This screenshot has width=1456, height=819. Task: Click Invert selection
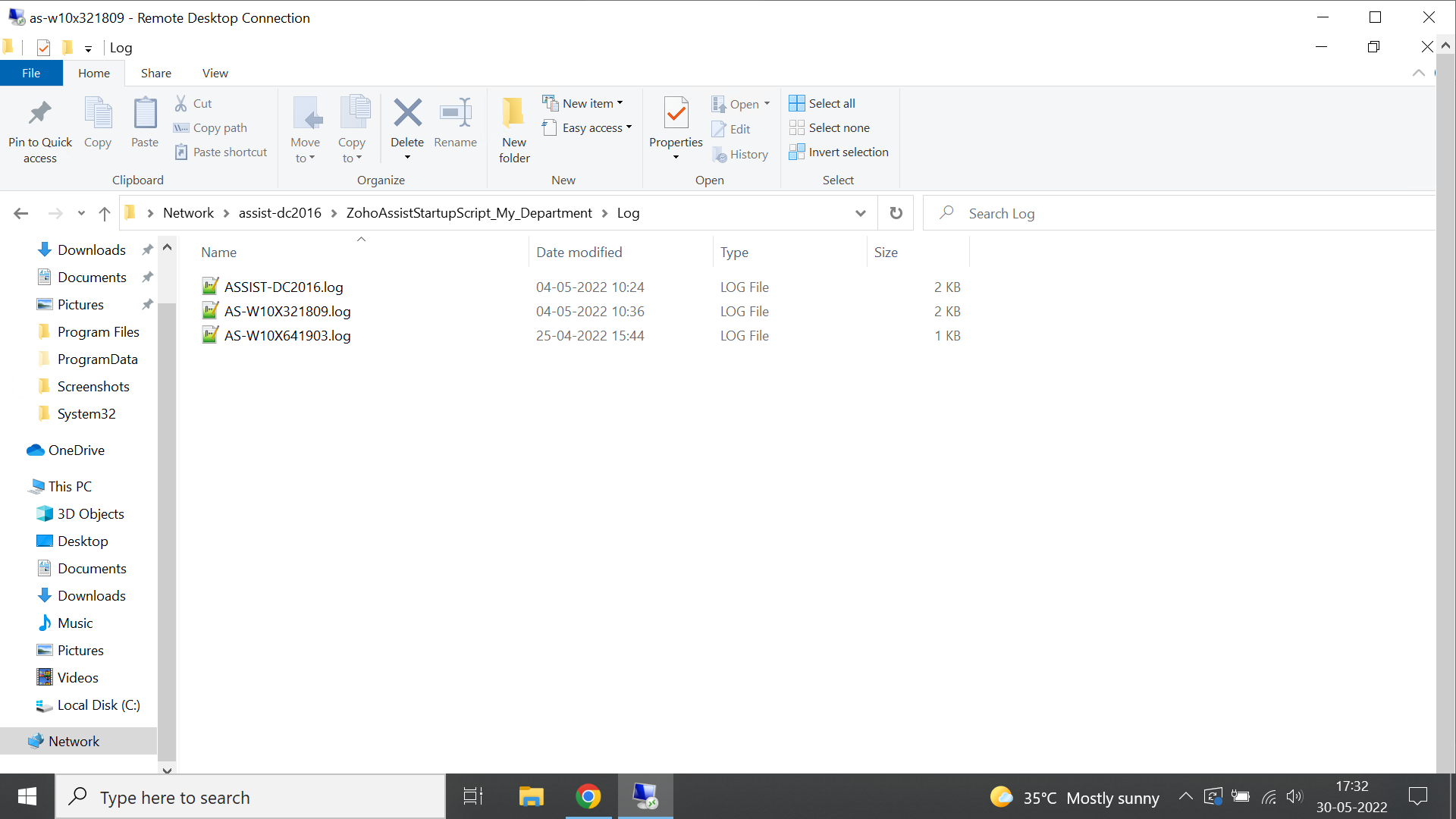pos(839,152)
